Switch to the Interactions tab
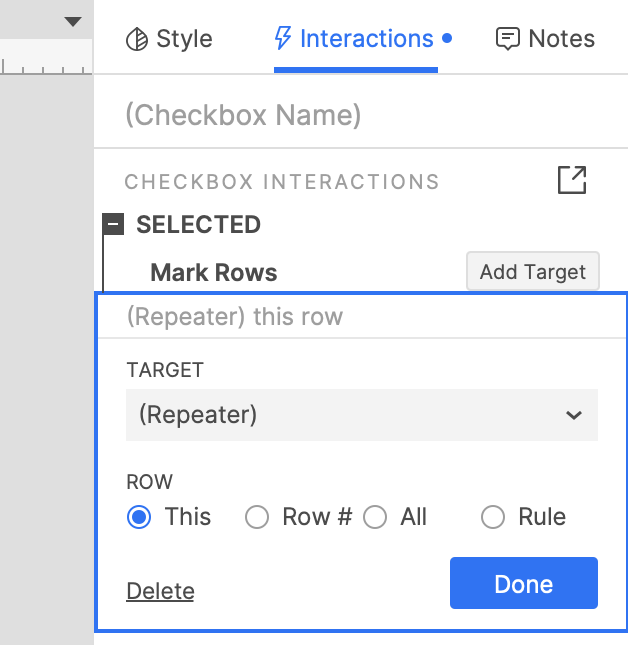This screenshot has height=645, width=628. point(355,39)
